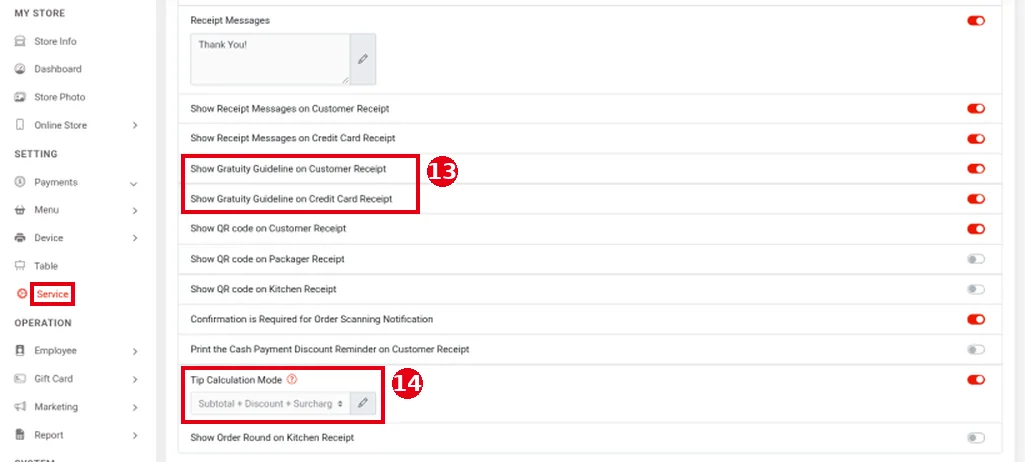Expand the Menu chevron

tap(135, 210)
